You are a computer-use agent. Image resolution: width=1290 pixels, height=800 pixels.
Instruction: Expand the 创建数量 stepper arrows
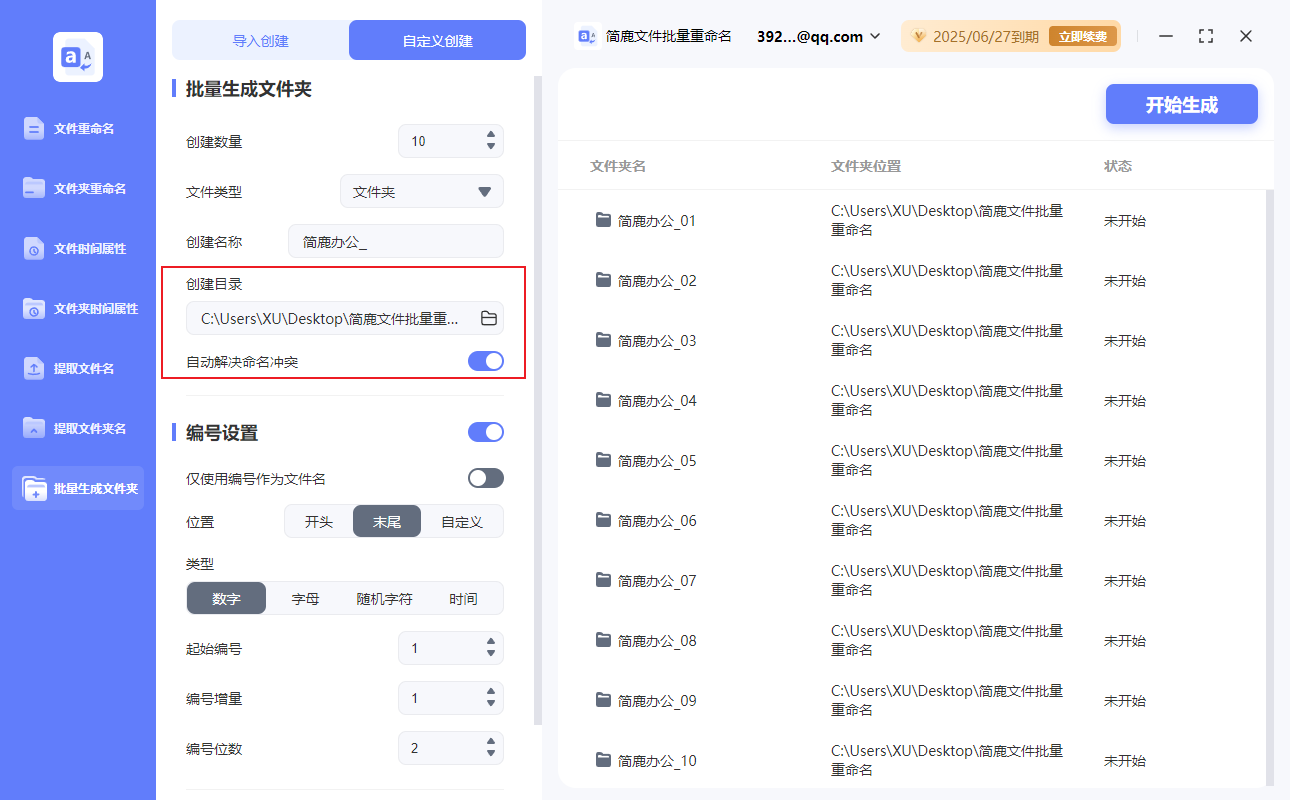point(490,141)
